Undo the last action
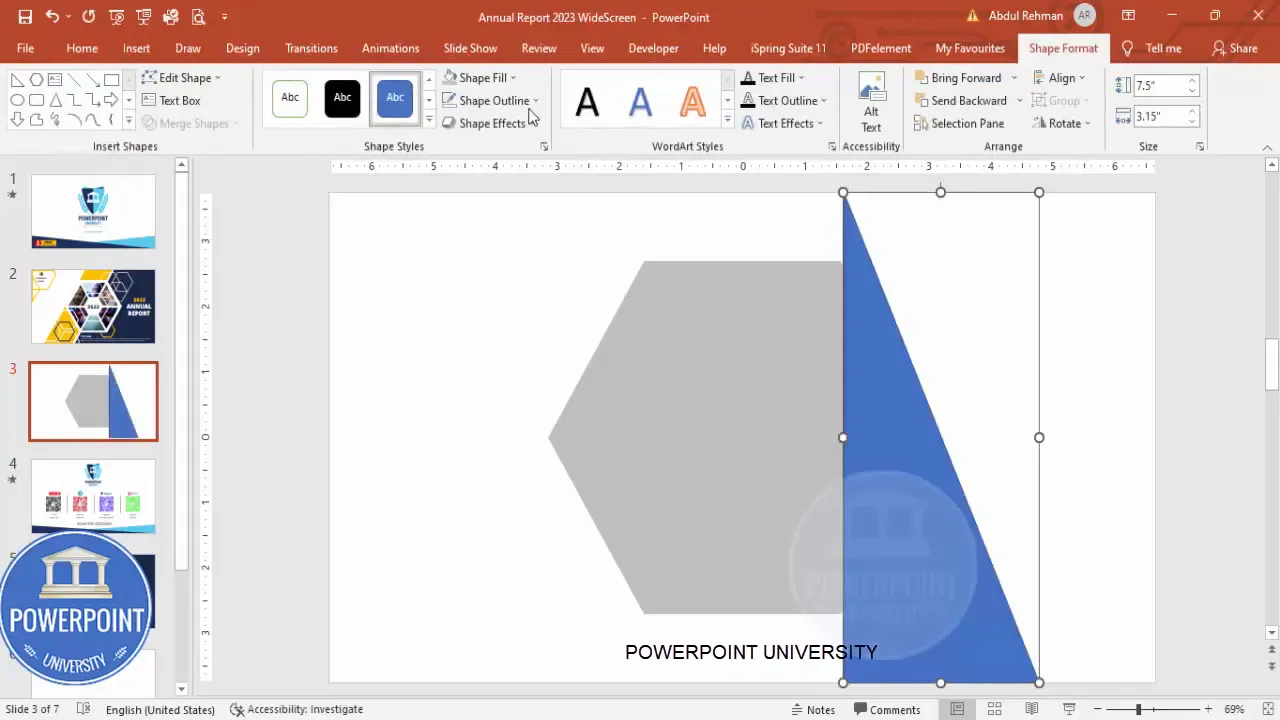The width and height of the screenshot is (1280, 720). click(x=52, y=17)
